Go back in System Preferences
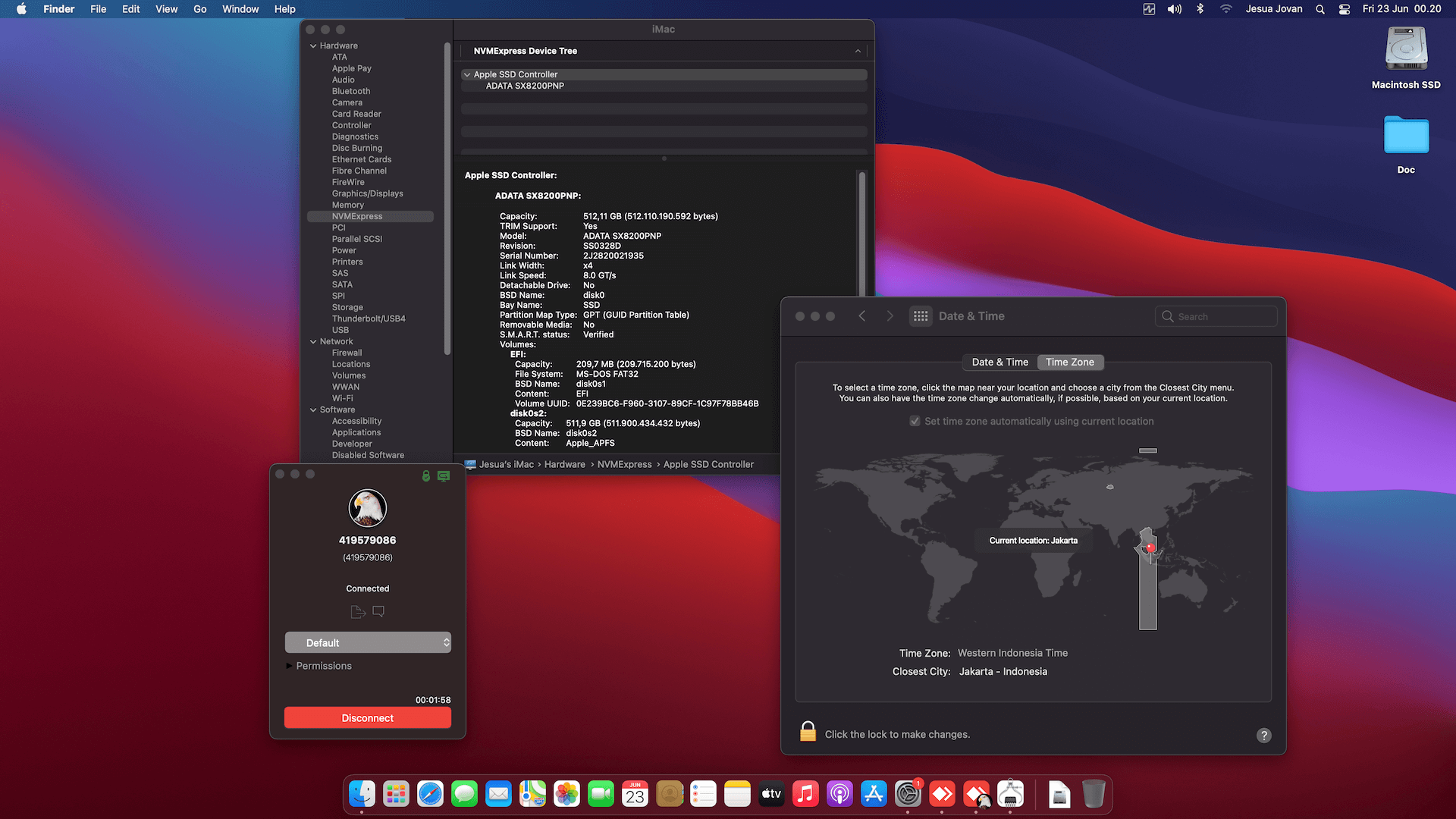This screenshot has height=819, width=1456. [x=862, y=316]
